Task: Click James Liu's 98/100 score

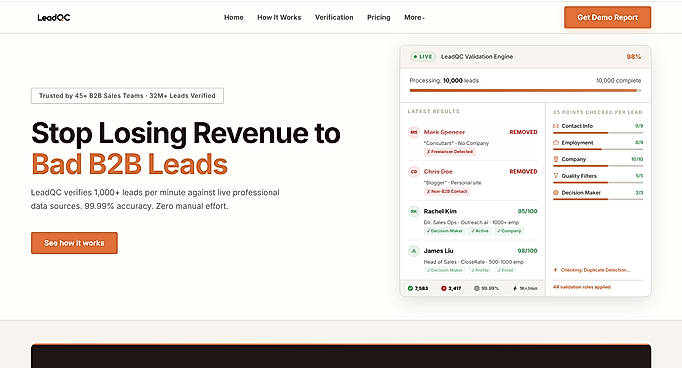Action: coord(527,251)
